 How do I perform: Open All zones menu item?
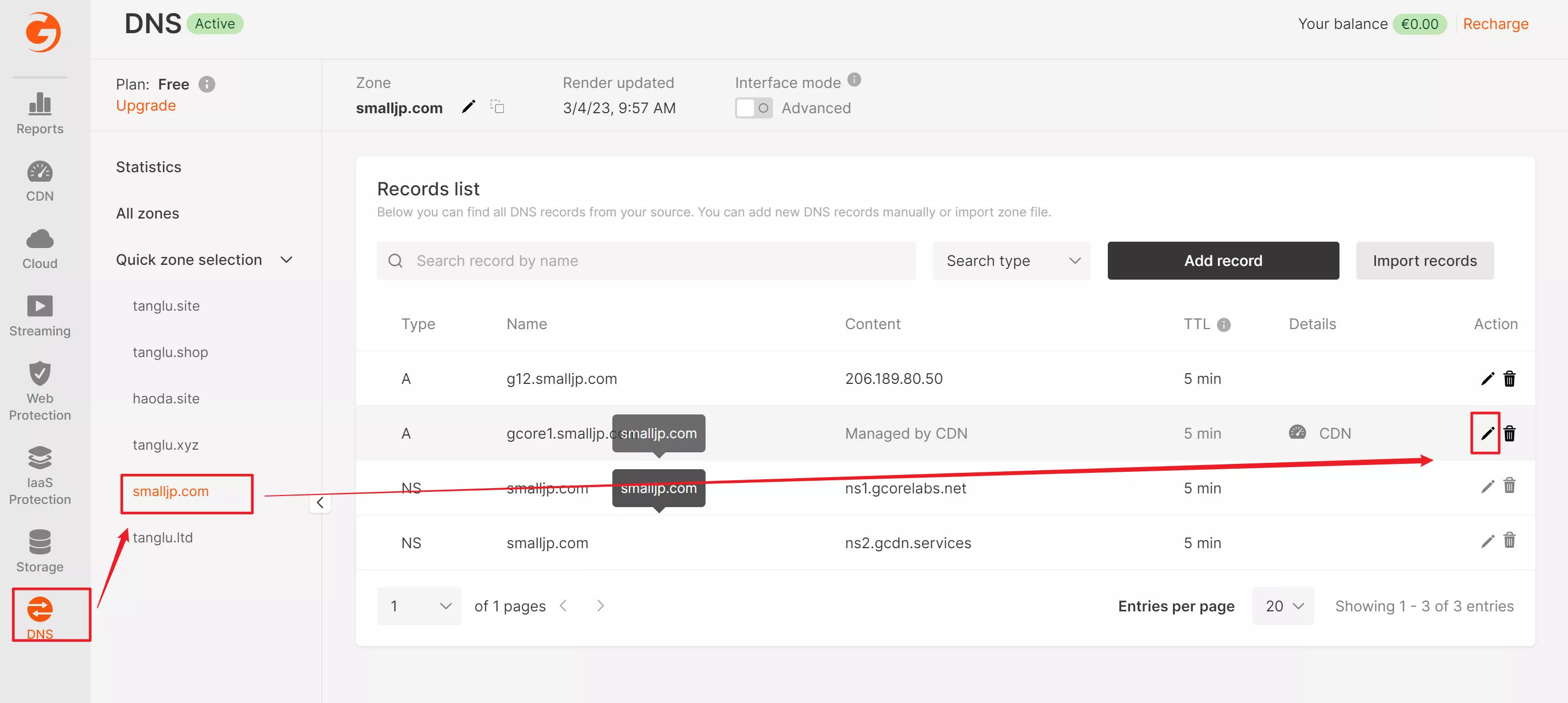tap(147, 213)
